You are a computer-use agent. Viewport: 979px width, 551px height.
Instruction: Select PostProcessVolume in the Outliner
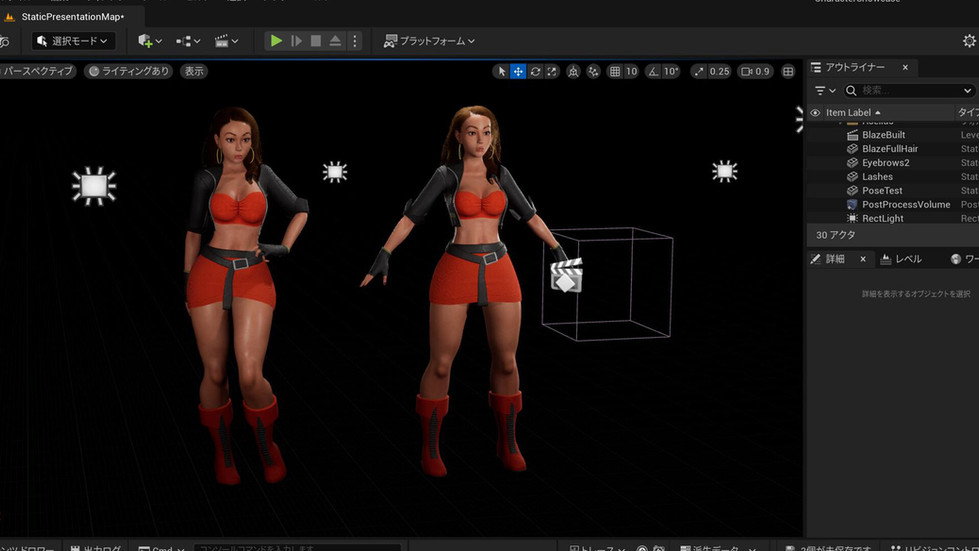coord(906,205)
